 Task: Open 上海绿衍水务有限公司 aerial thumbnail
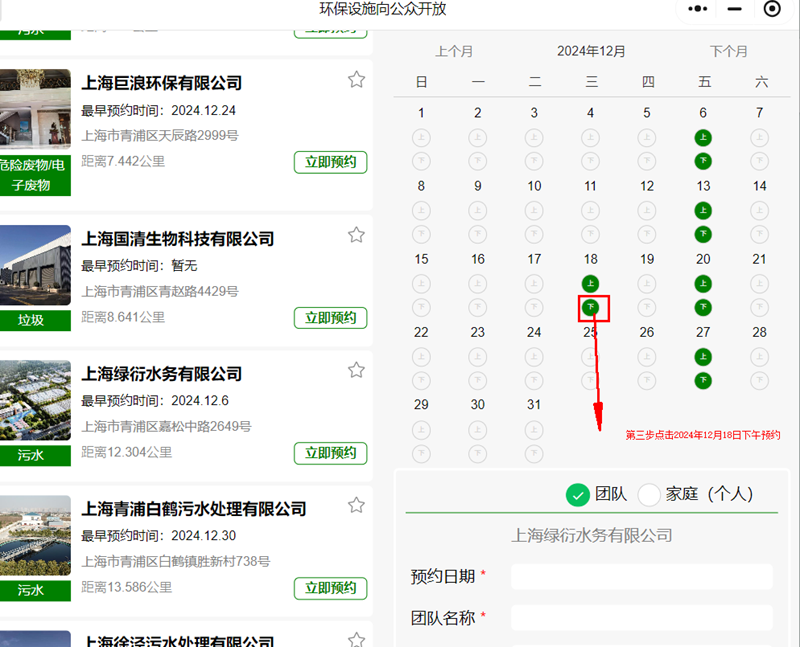pyautogui.click(x=35, y=401)
